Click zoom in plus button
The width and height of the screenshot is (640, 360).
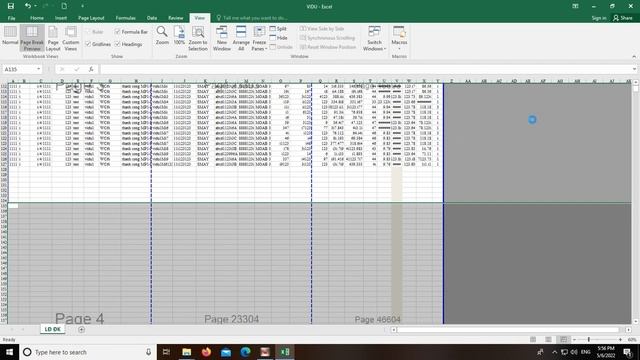click(620, 340)
